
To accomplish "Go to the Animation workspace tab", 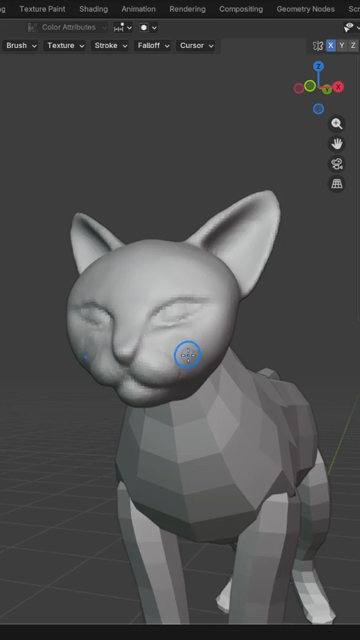I will pyautogui.click(x=138, y=9).
